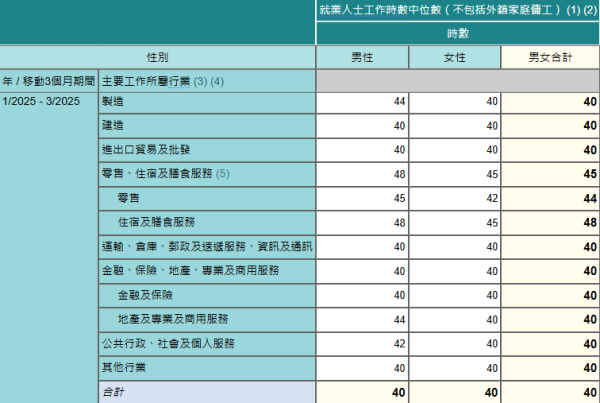The image size is (600, 403).
Task: Select the 建造 row label
Action: (x=207, y=126)
